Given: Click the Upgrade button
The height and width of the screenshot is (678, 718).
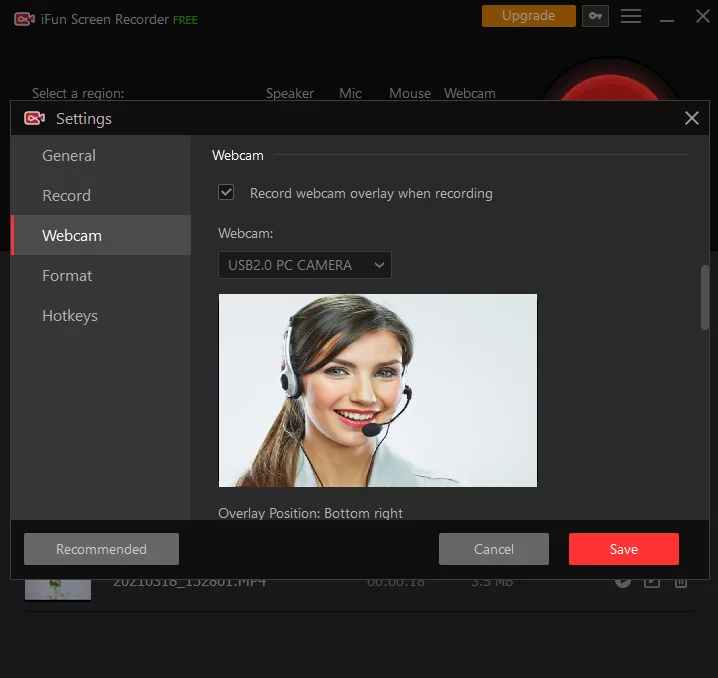Looking at the screenshot, I should point(528,16).
